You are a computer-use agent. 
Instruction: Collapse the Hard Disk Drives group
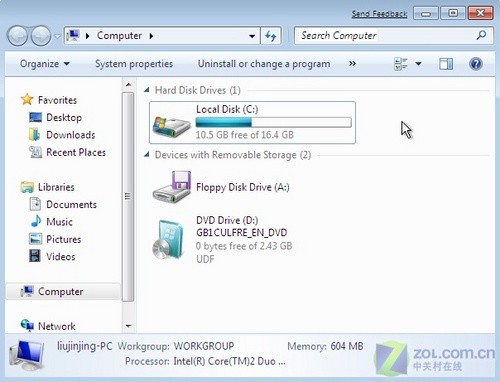[146, 90]
